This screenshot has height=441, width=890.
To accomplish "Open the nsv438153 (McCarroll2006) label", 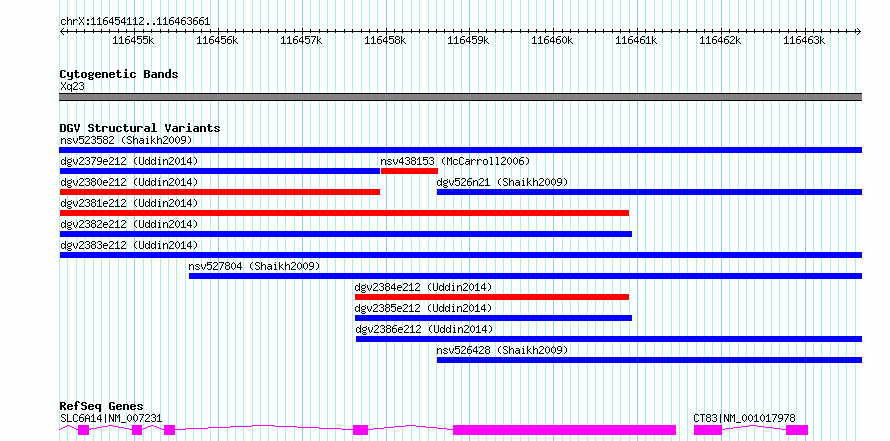I will click(455, 161).
